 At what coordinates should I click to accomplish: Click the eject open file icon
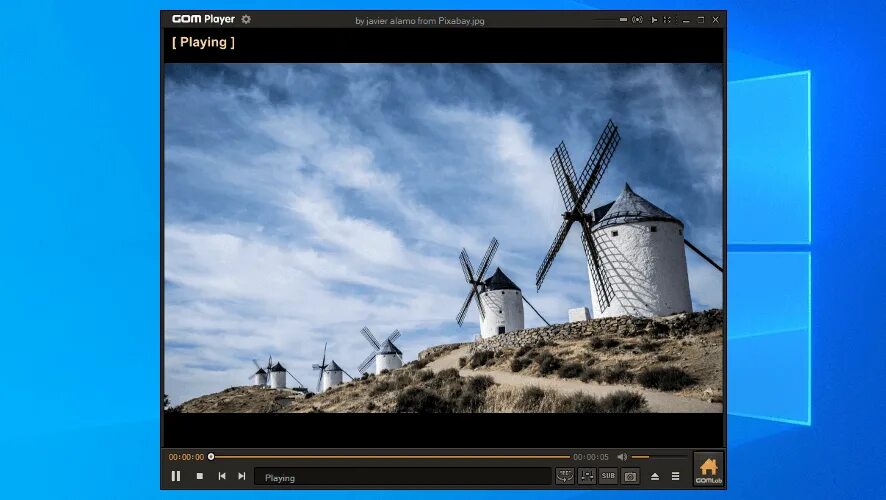point(655,476)
